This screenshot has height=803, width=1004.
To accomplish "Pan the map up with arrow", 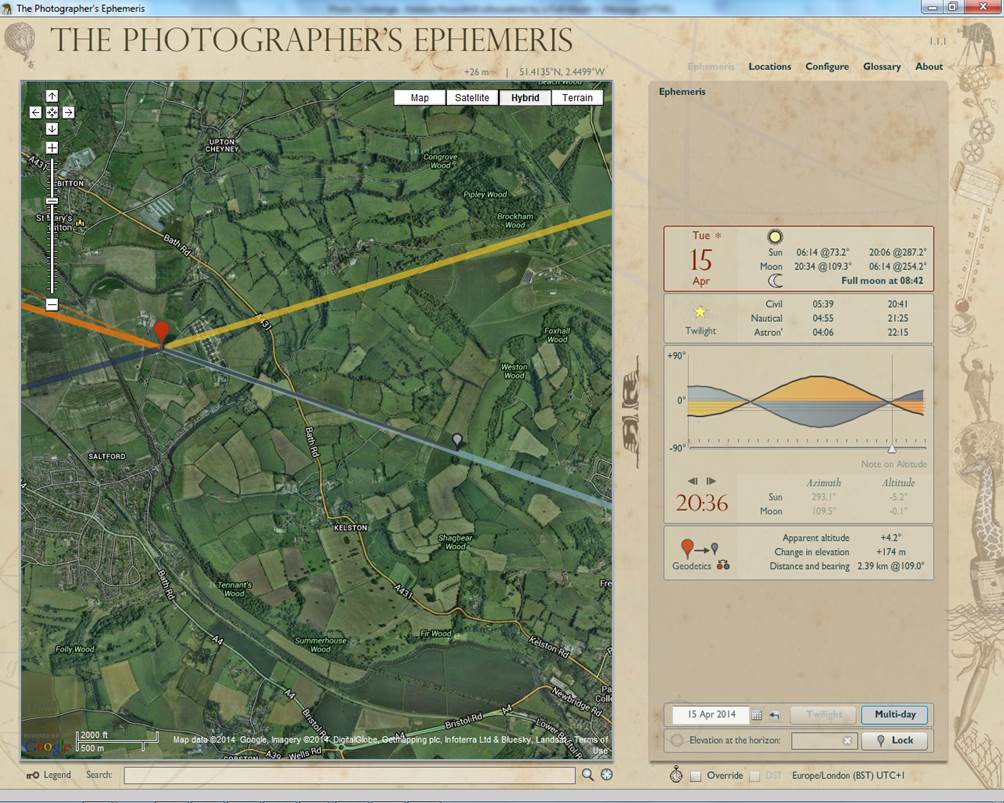I will [52, 96].
